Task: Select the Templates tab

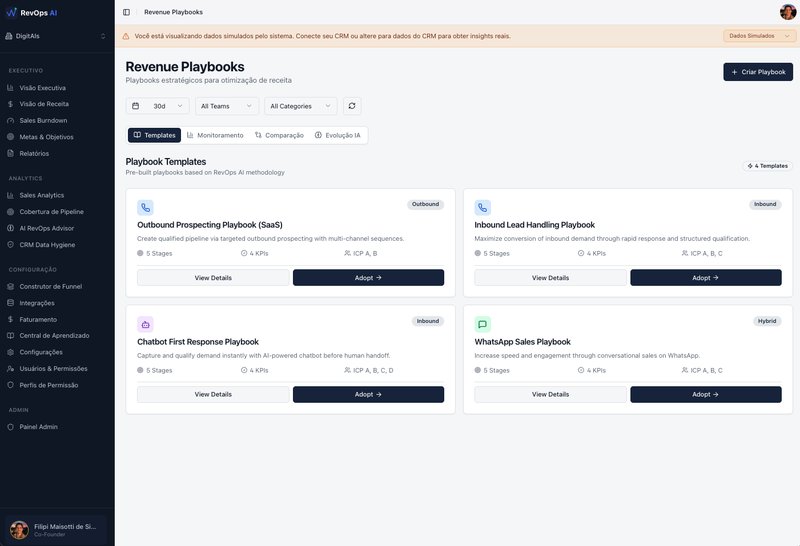Action: point(154,135)
